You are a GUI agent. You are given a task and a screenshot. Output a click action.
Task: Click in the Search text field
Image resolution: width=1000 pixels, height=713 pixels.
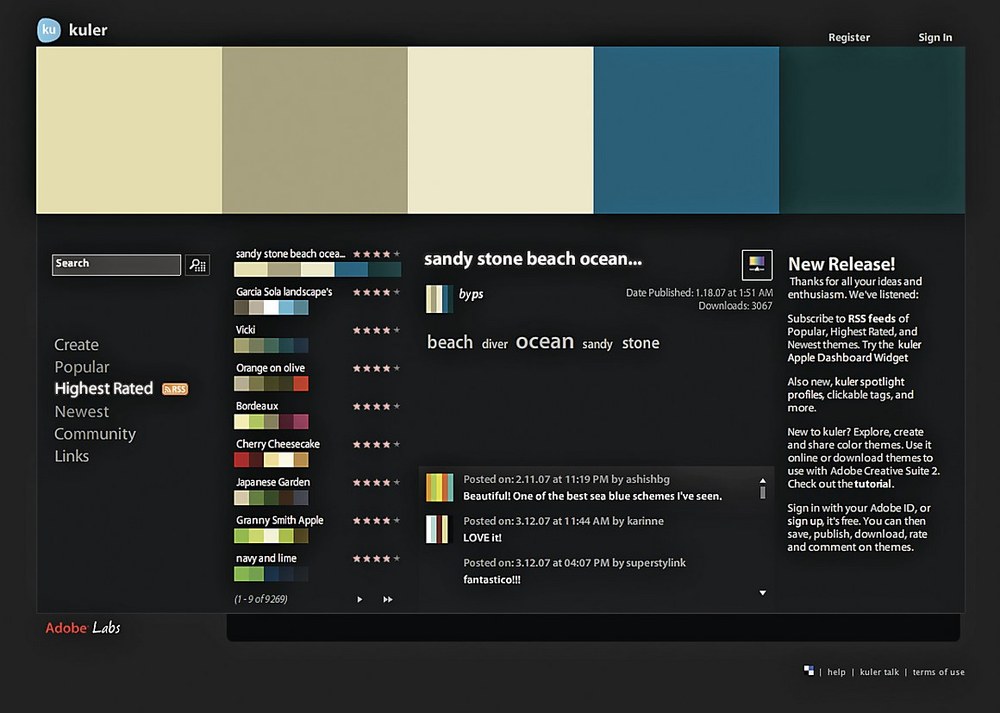coord(116,265)
